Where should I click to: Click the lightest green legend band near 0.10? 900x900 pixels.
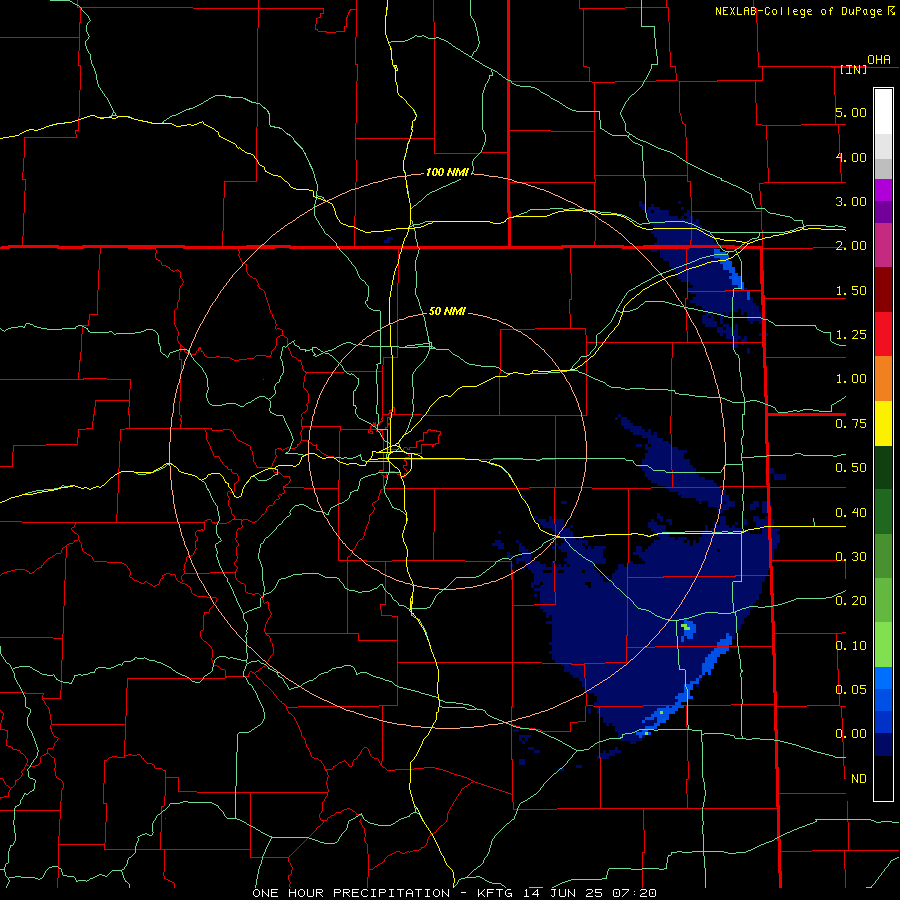[x=883, y=645]
